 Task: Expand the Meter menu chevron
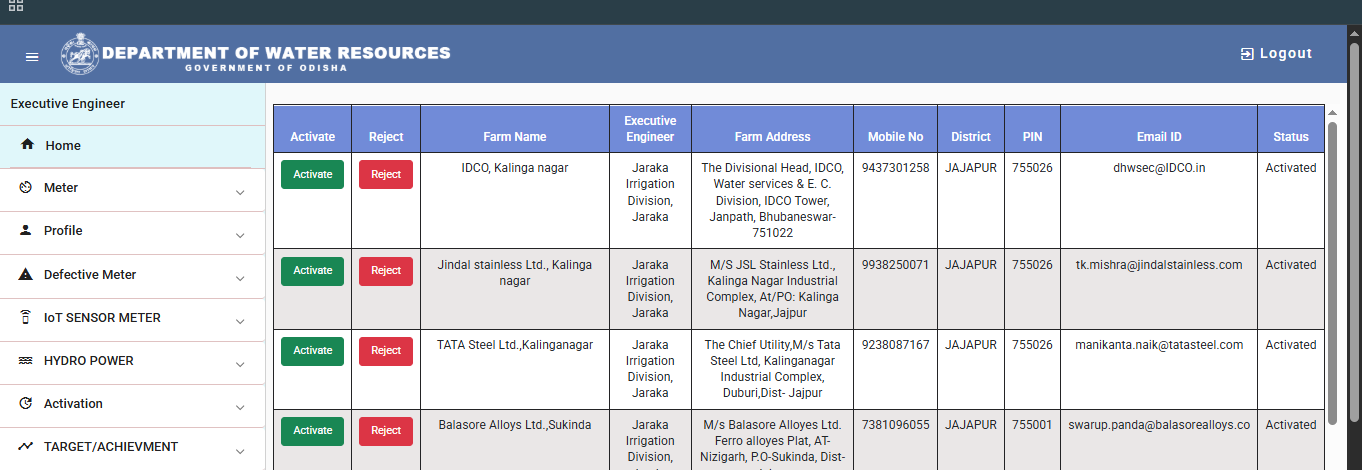tap(240, 193)
